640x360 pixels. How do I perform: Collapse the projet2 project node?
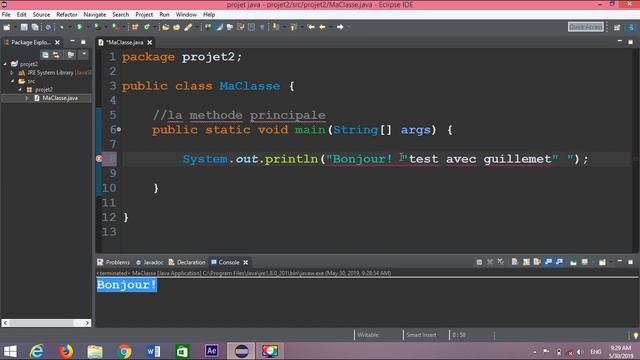[x=5, y=64]
